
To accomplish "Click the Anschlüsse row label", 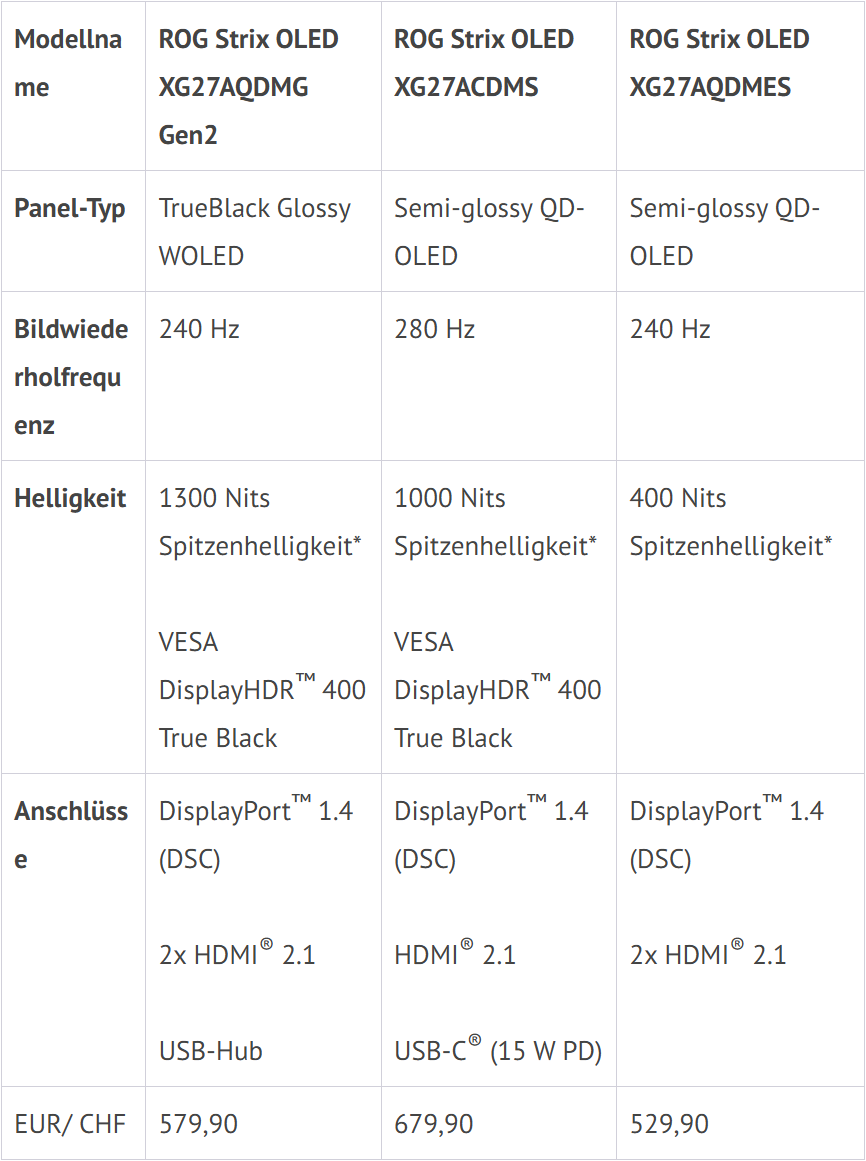I will coord(71,835).
